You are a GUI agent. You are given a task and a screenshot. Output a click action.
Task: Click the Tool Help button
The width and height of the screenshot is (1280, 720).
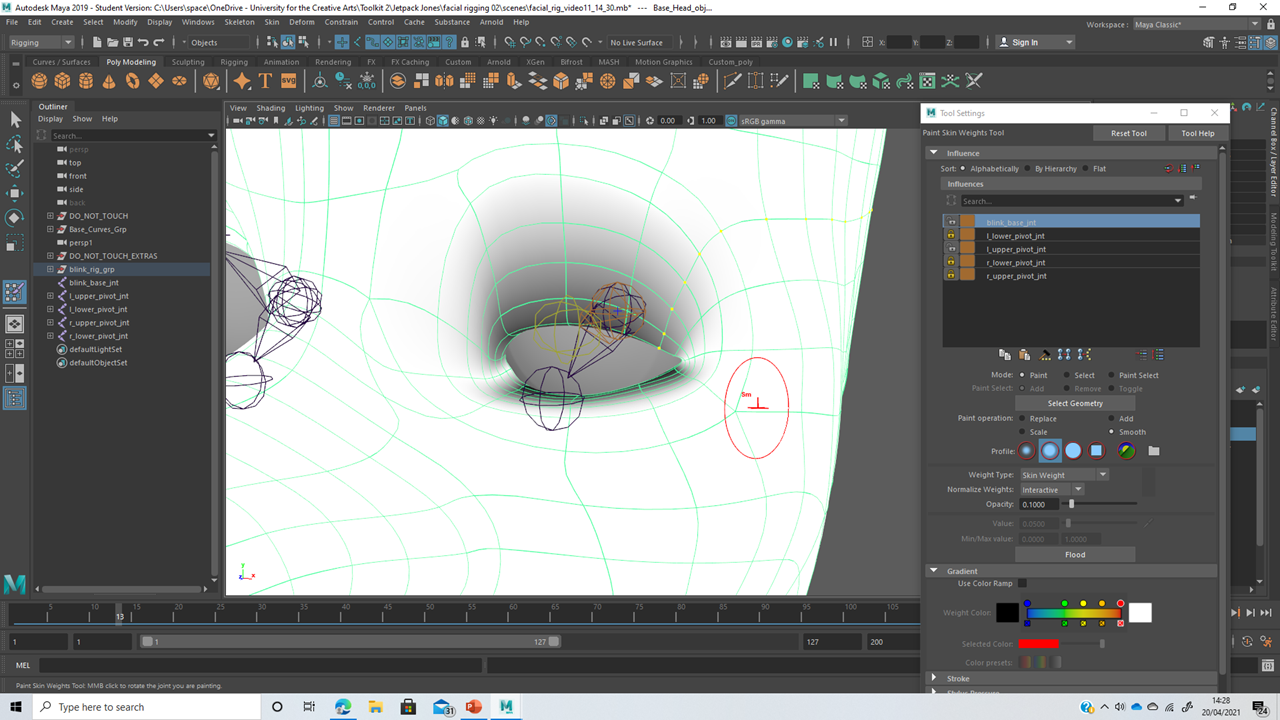(1197, 133)
